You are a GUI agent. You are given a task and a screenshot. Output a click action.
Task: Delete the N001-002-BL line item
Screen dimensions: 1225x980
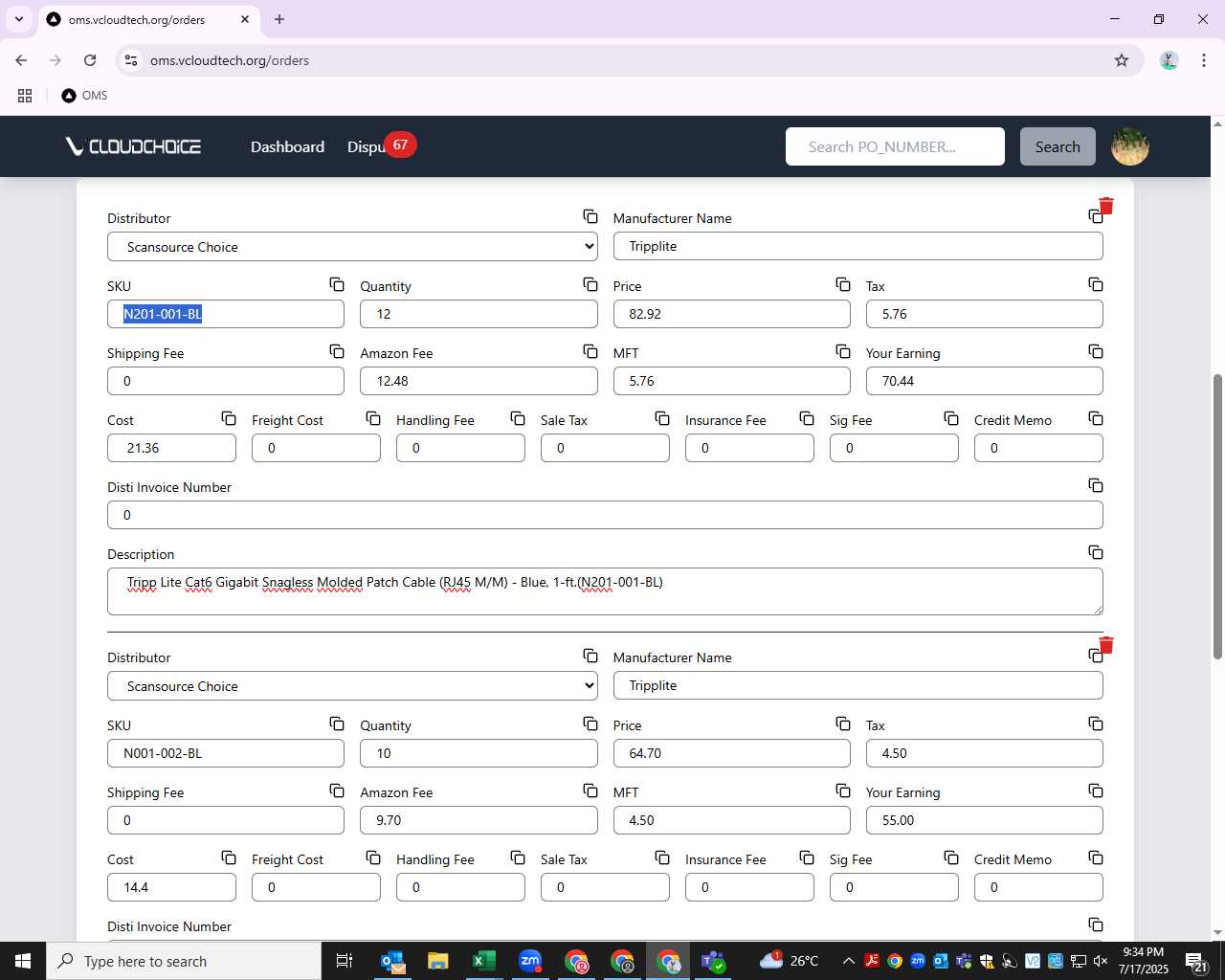(1106, 645)
